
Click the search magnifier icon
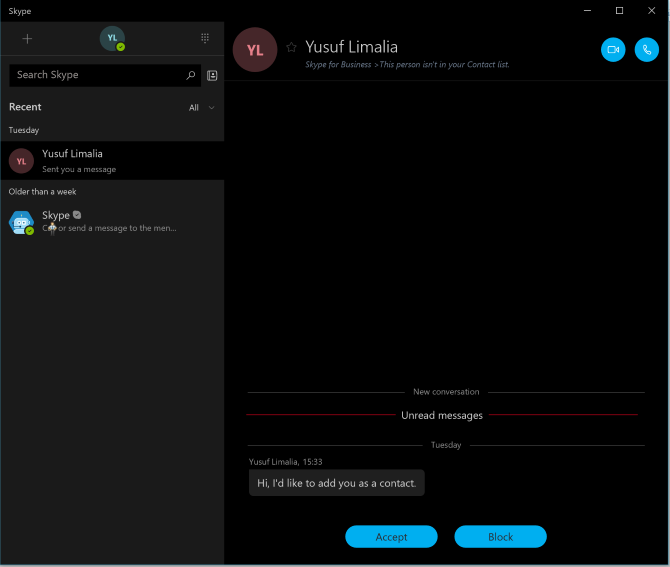191,75
